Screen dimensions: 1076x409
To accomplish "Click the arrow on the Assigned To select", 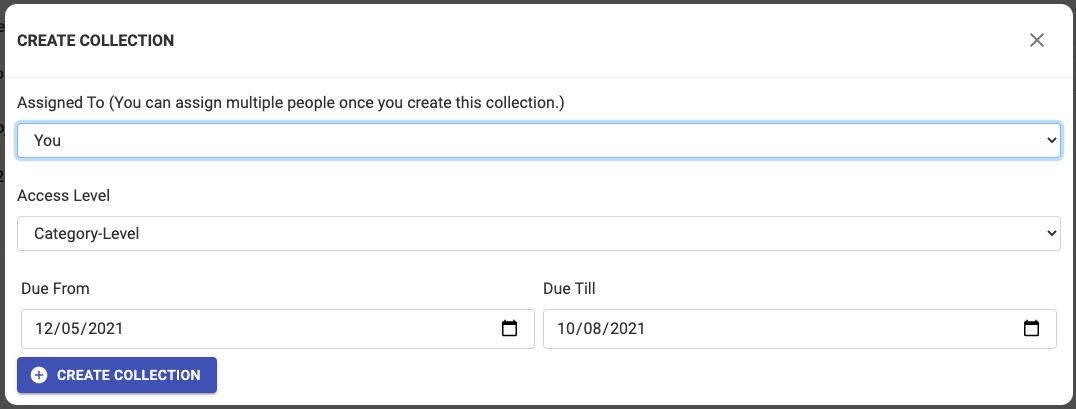I will (1051, 141).
